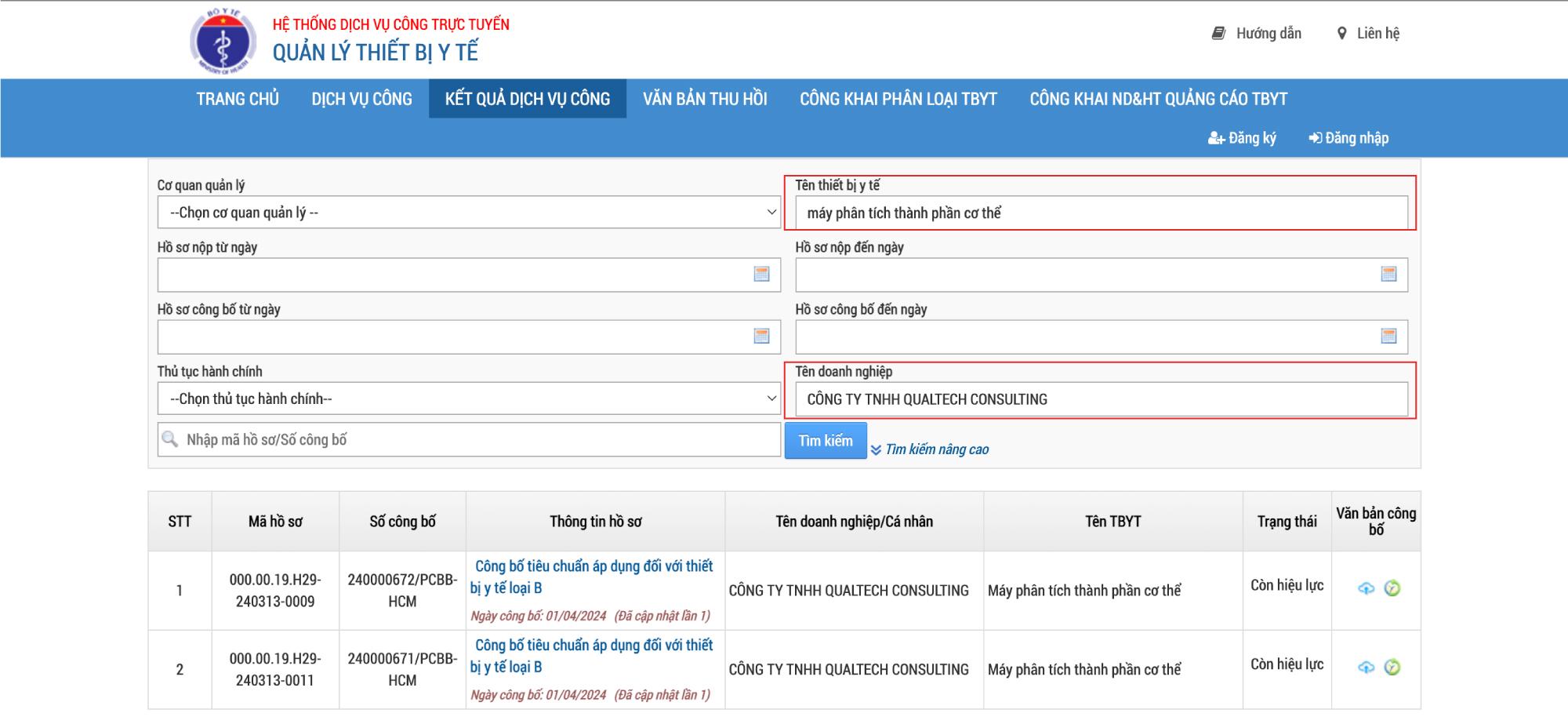Click the Ministry of Health logo

223,41
